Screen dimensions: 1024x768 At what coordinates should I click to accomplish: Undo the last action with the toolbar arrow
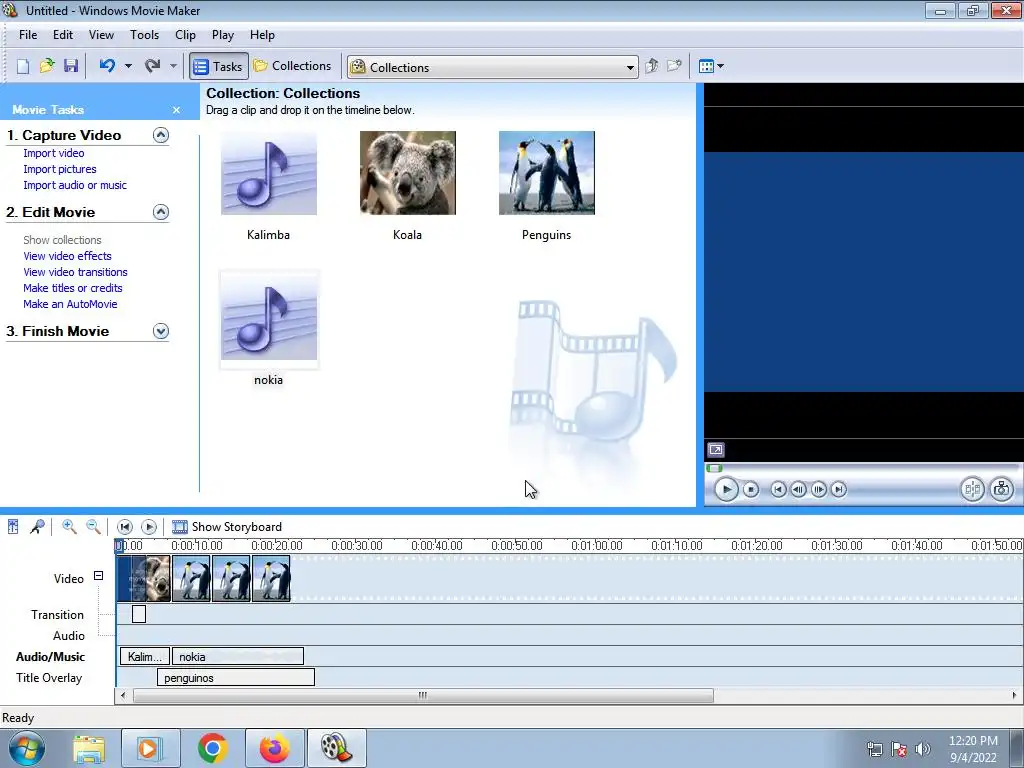[x=107, y=66]
